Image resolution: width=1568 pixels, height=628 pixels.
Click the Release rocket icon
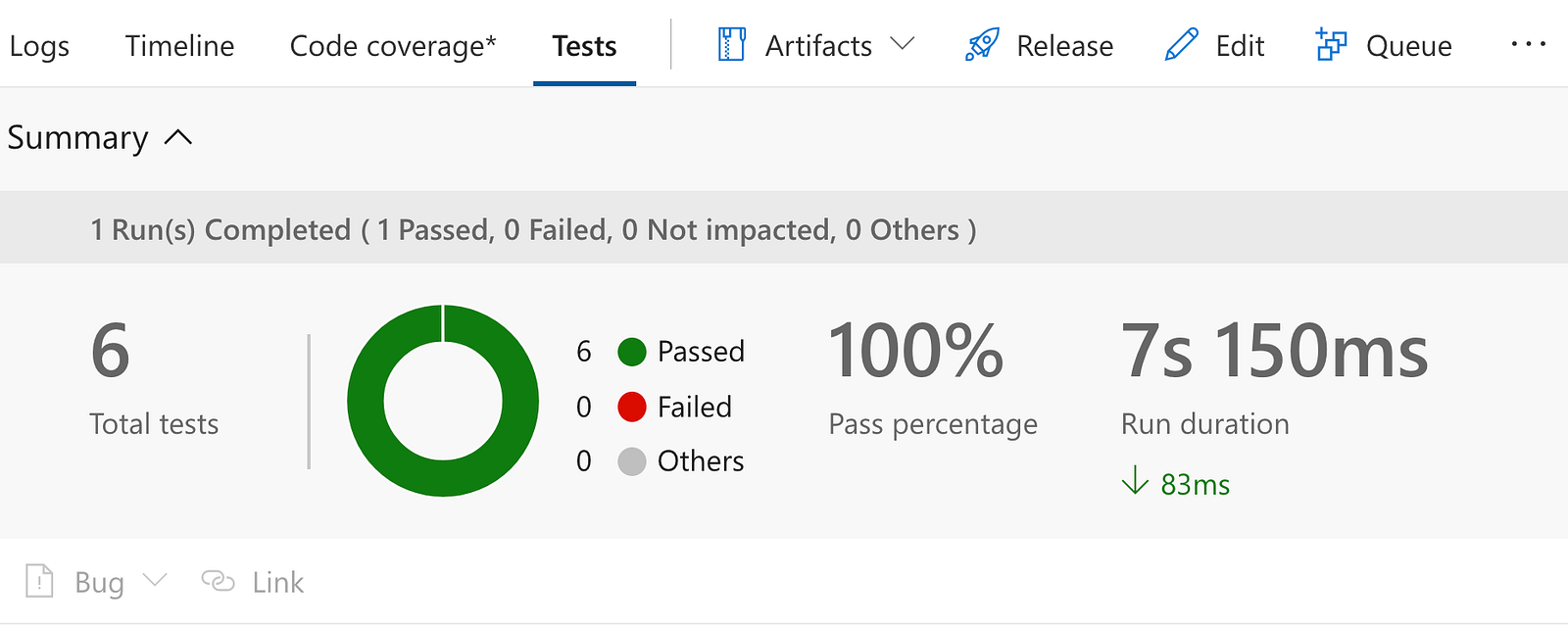coord(982,45)
